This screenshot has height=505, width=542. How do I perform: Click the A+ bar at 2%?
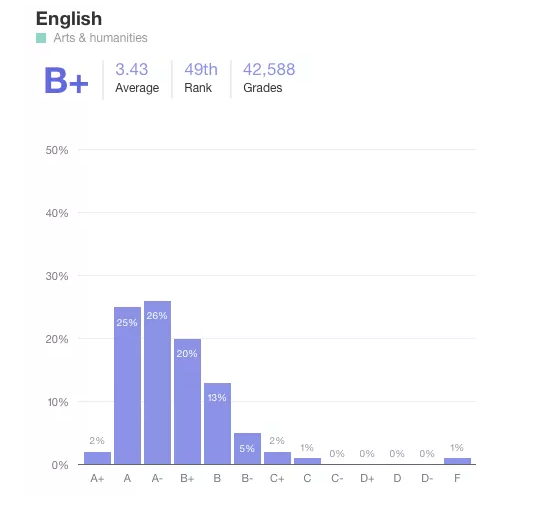[97, 458]
